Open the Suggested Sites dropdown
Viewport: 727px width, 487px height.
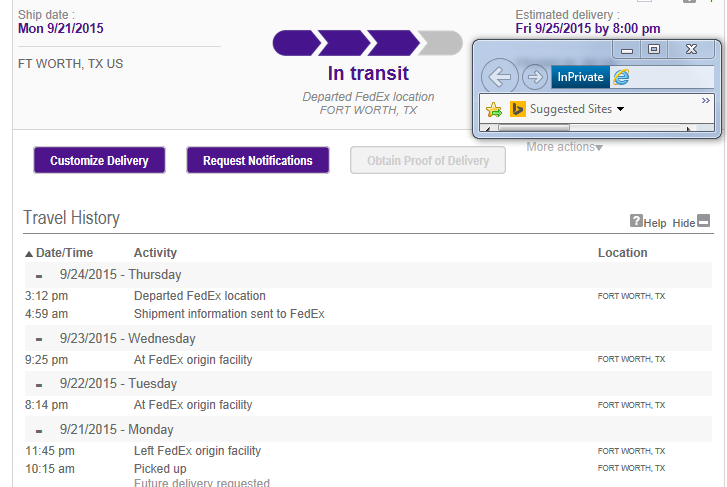tap(620, 109)
